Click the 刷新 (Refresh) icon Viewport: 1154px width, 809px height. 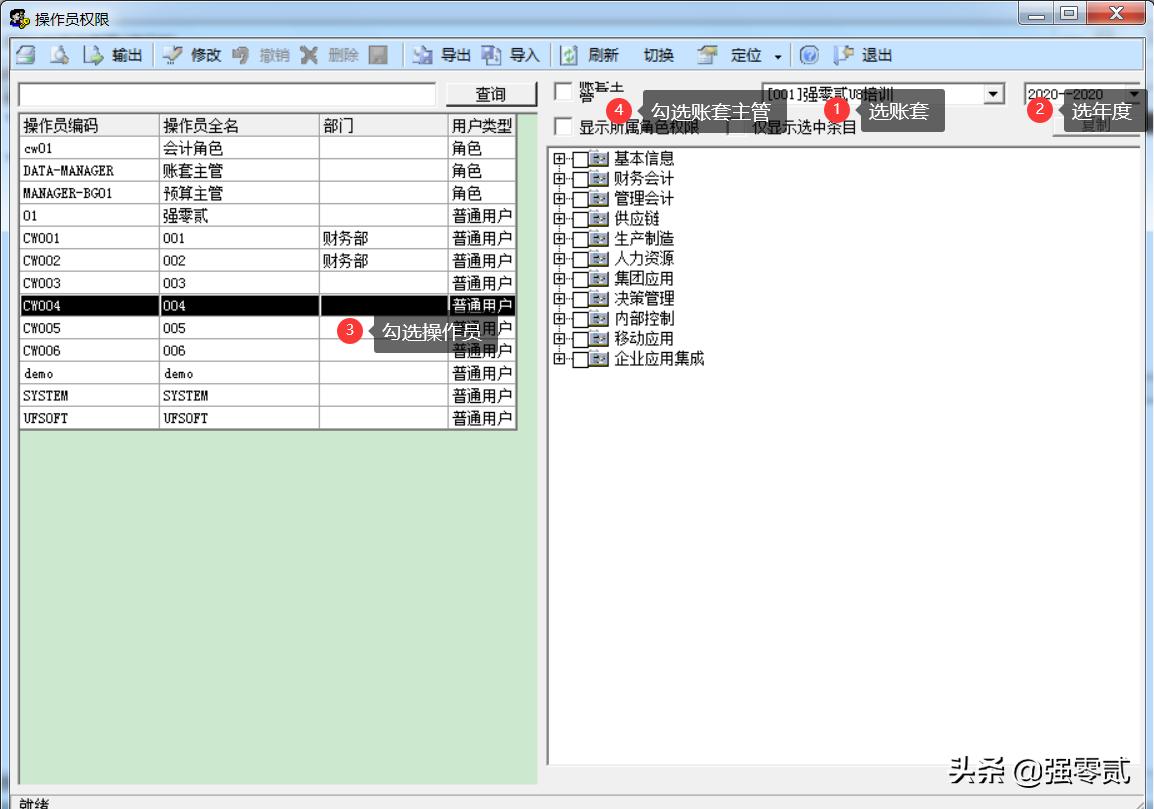click(x=586, y=56)
